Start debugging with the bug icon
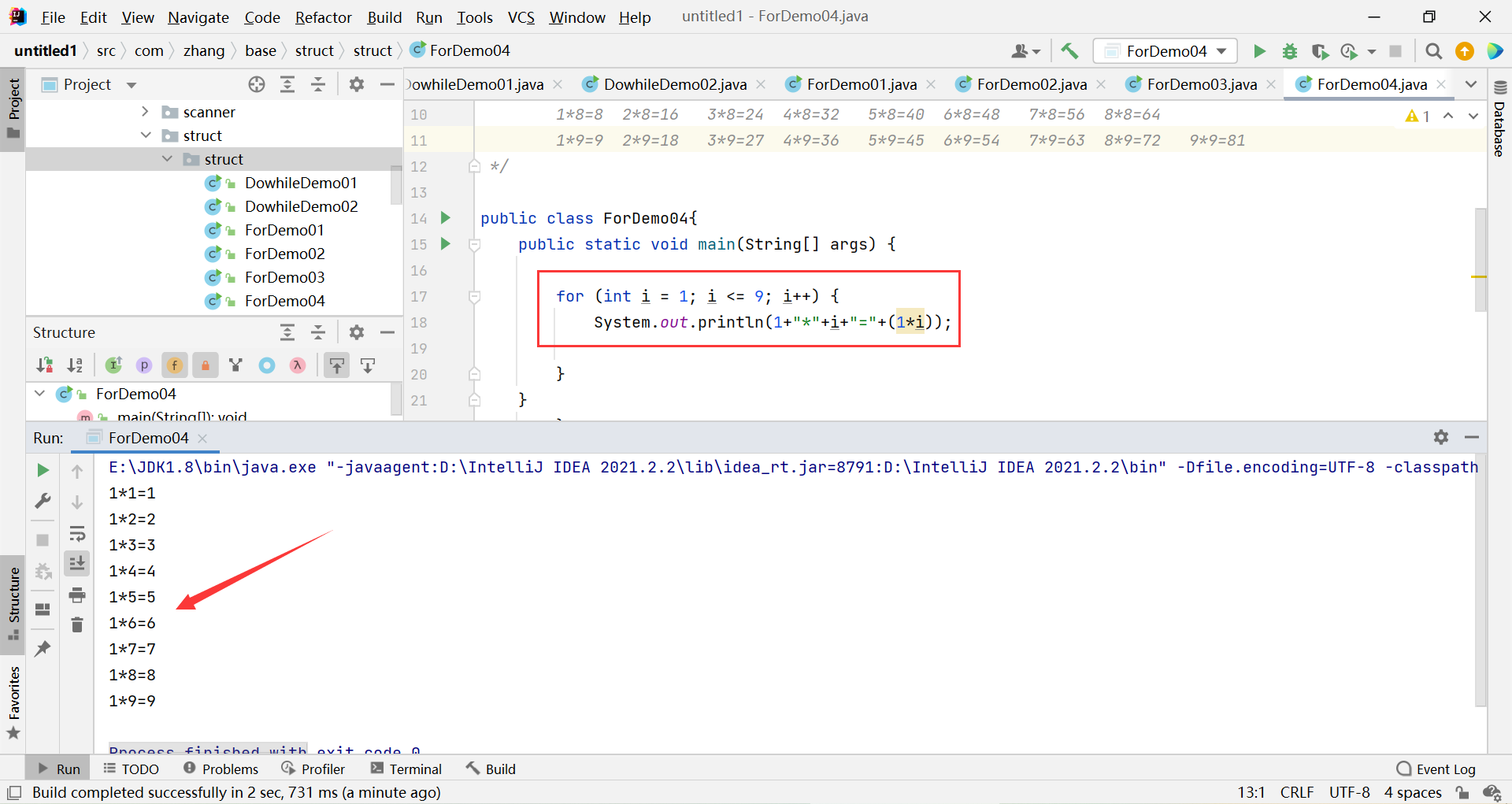 [x=1290, y=51]
